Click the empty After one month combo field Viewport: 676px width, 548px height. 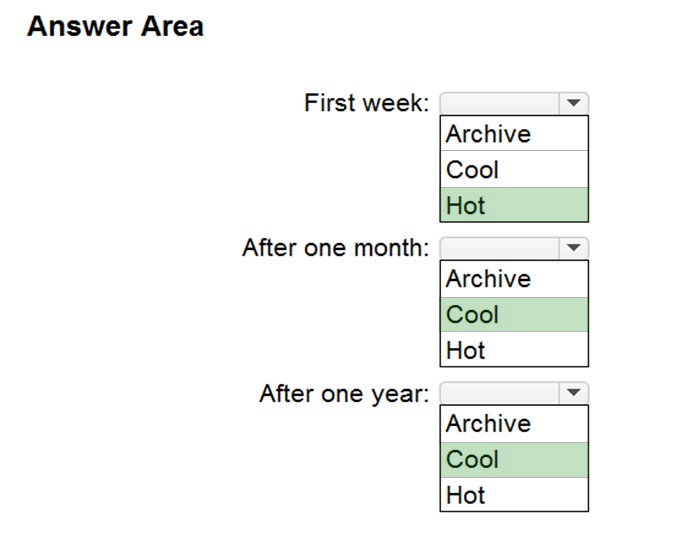pos(500,248)
